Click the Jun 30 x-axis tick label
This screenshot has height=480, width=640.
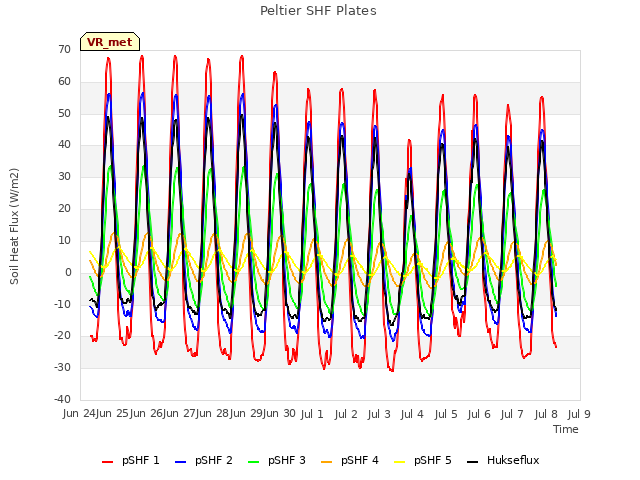coord(279,414)
